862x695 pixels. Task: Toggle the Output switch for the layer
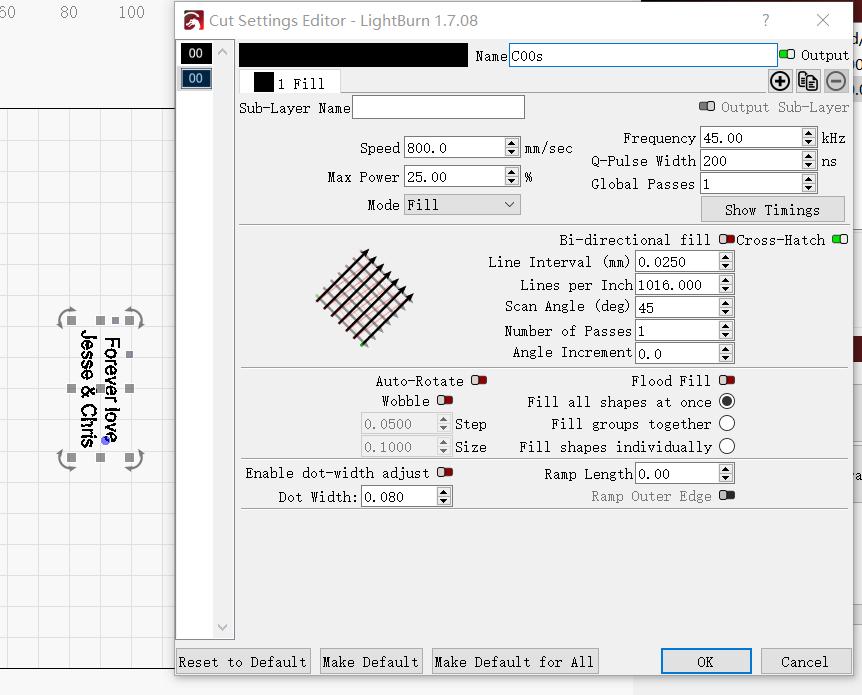coord(787,55)
